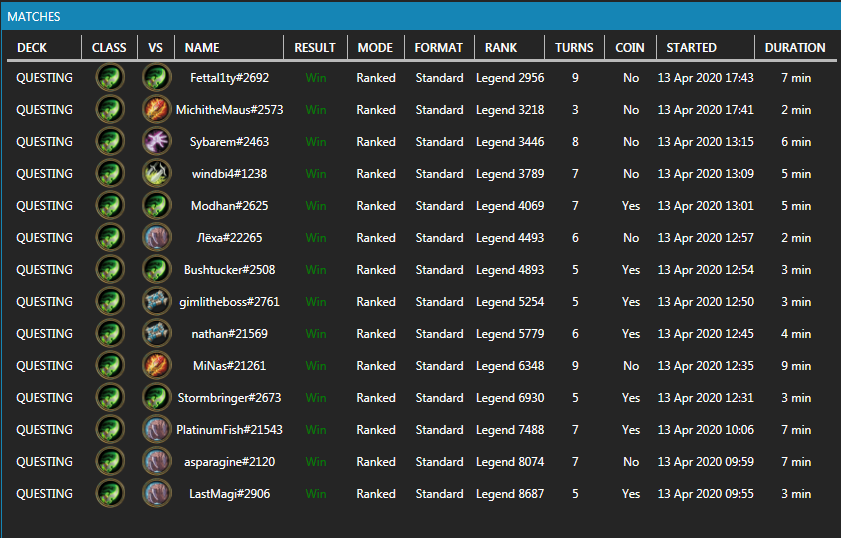
Task: Click player class icon in Fettal1ty#2692 row
Action: [x=110, y=78]
